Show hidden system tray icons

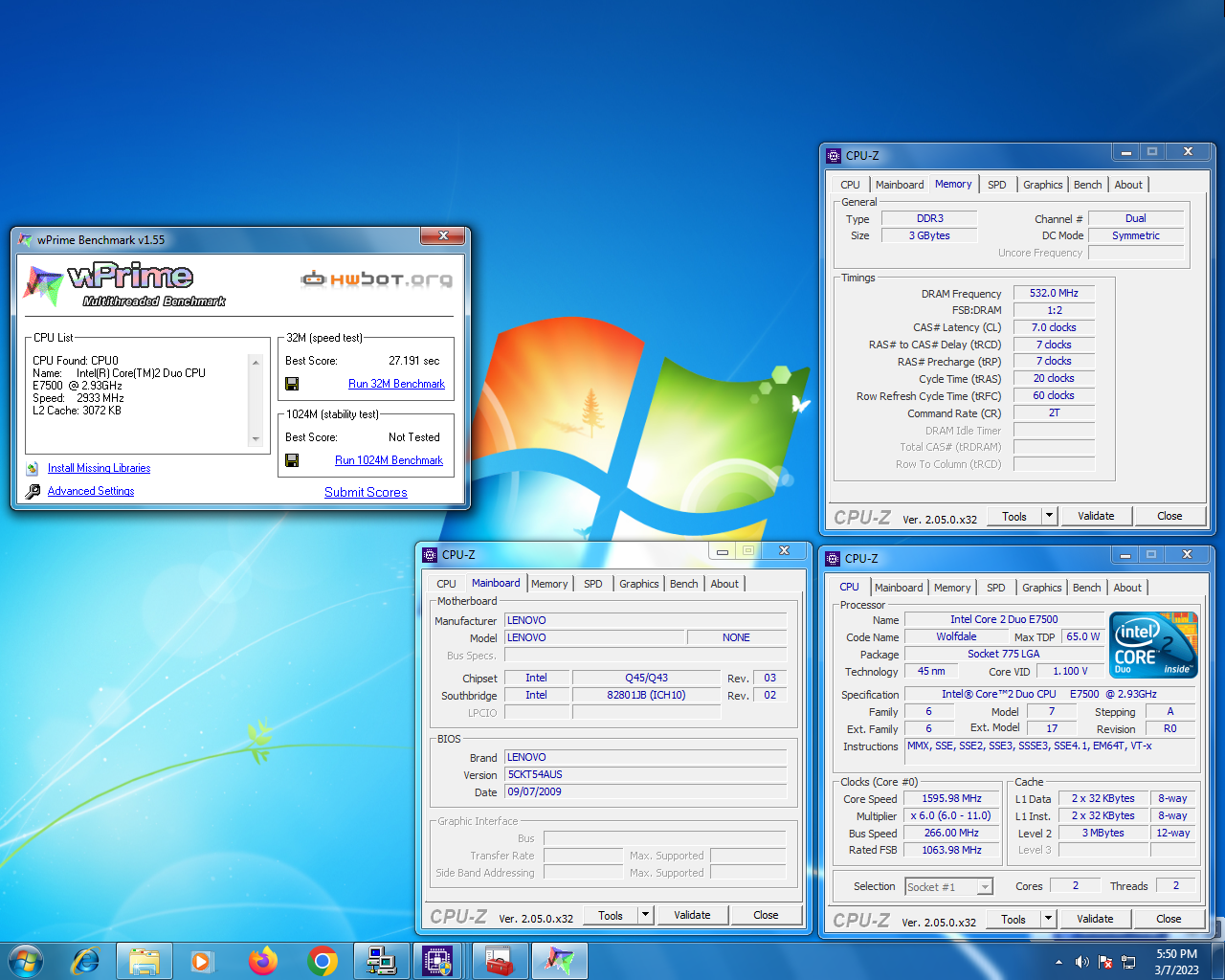coord(1058,962)
